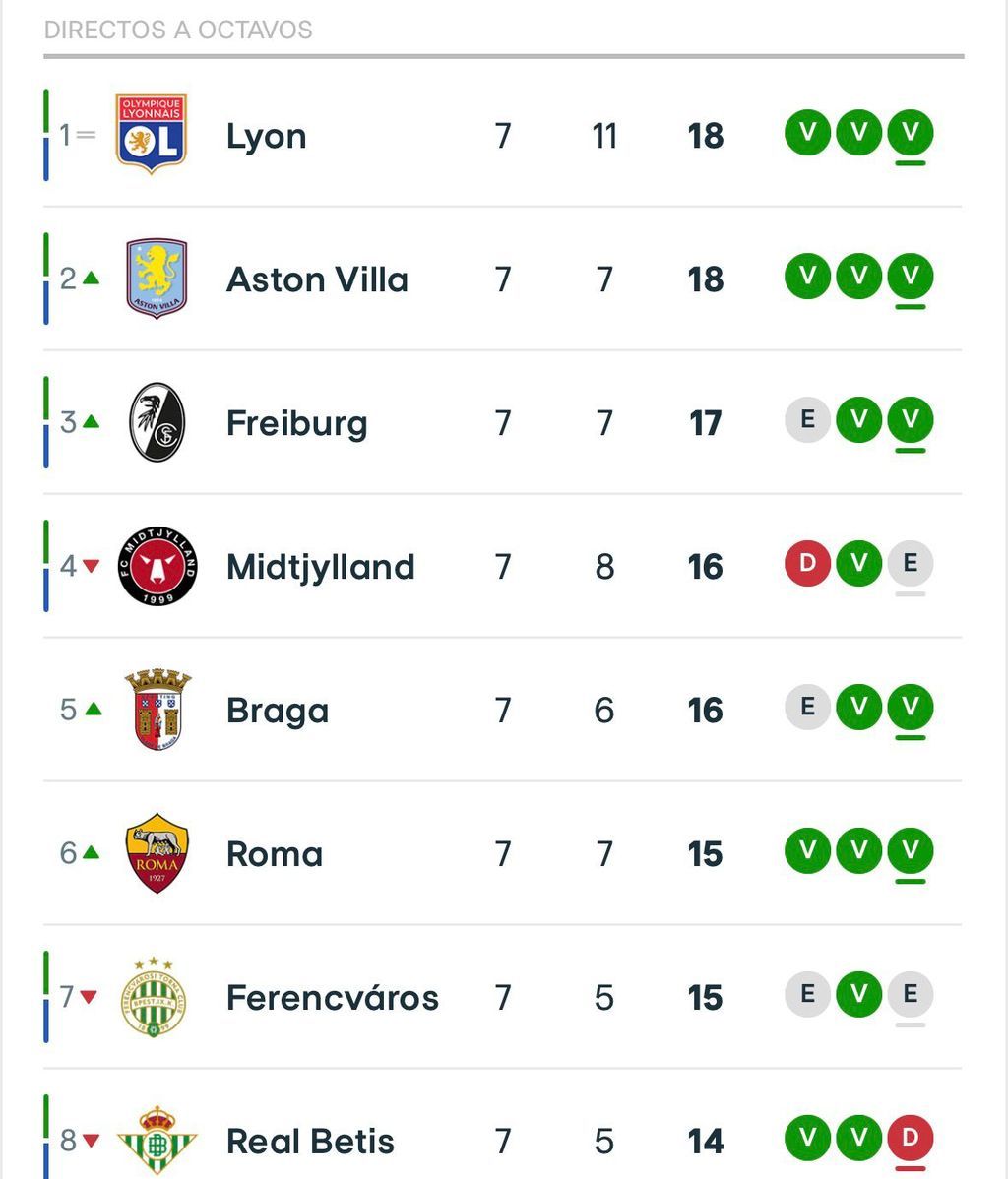Image resolution: width=1008 pixels, height=1179 pixels.
Task: Open Lyon's most recent win result badge
Action: pyautogui.click(x=910, y=135)
